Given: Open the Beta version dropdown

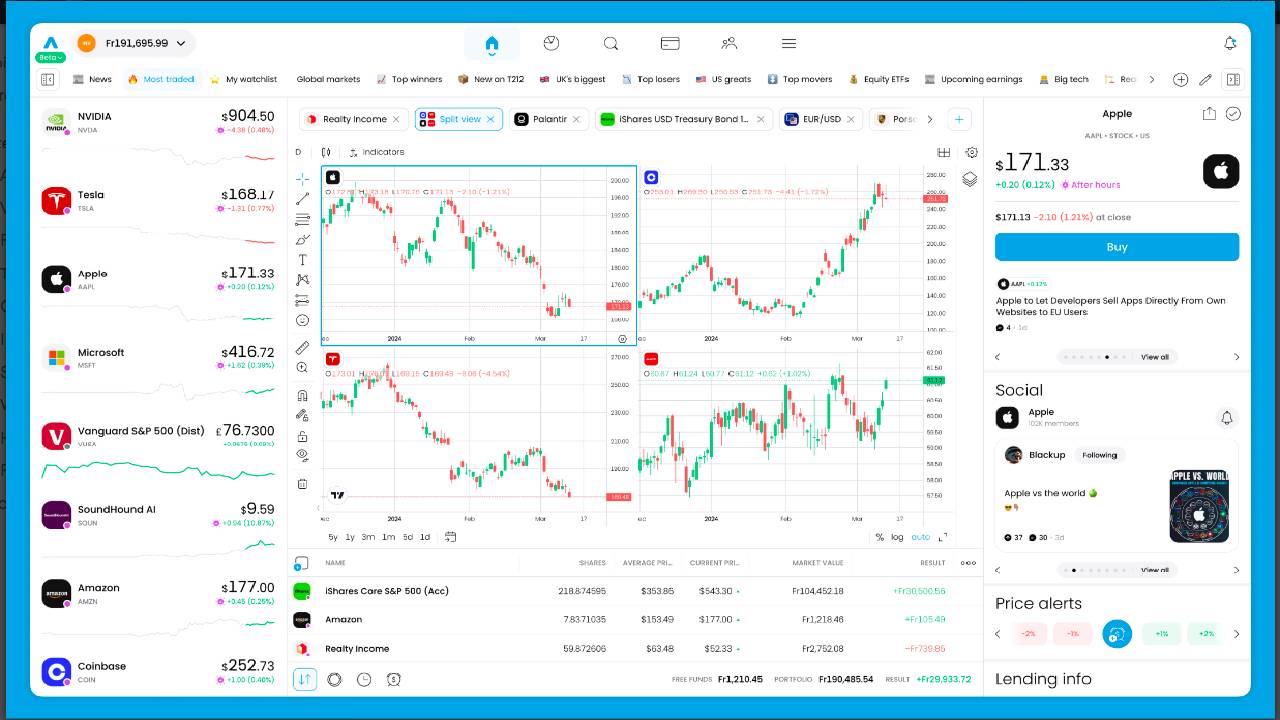Looking at the screenshot, I should coord(51,58).
